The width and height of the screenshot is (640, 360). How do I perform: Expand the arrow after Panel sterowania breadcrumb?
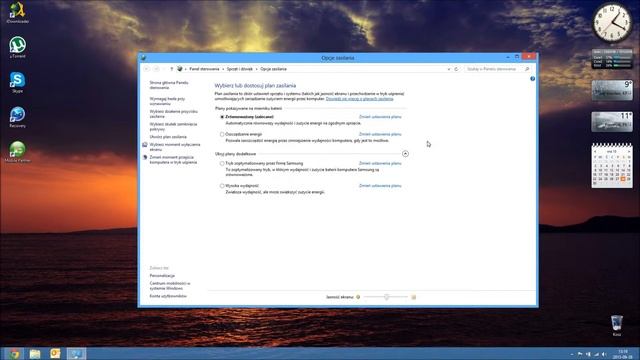pyautogui.click(x=223, y=69)
